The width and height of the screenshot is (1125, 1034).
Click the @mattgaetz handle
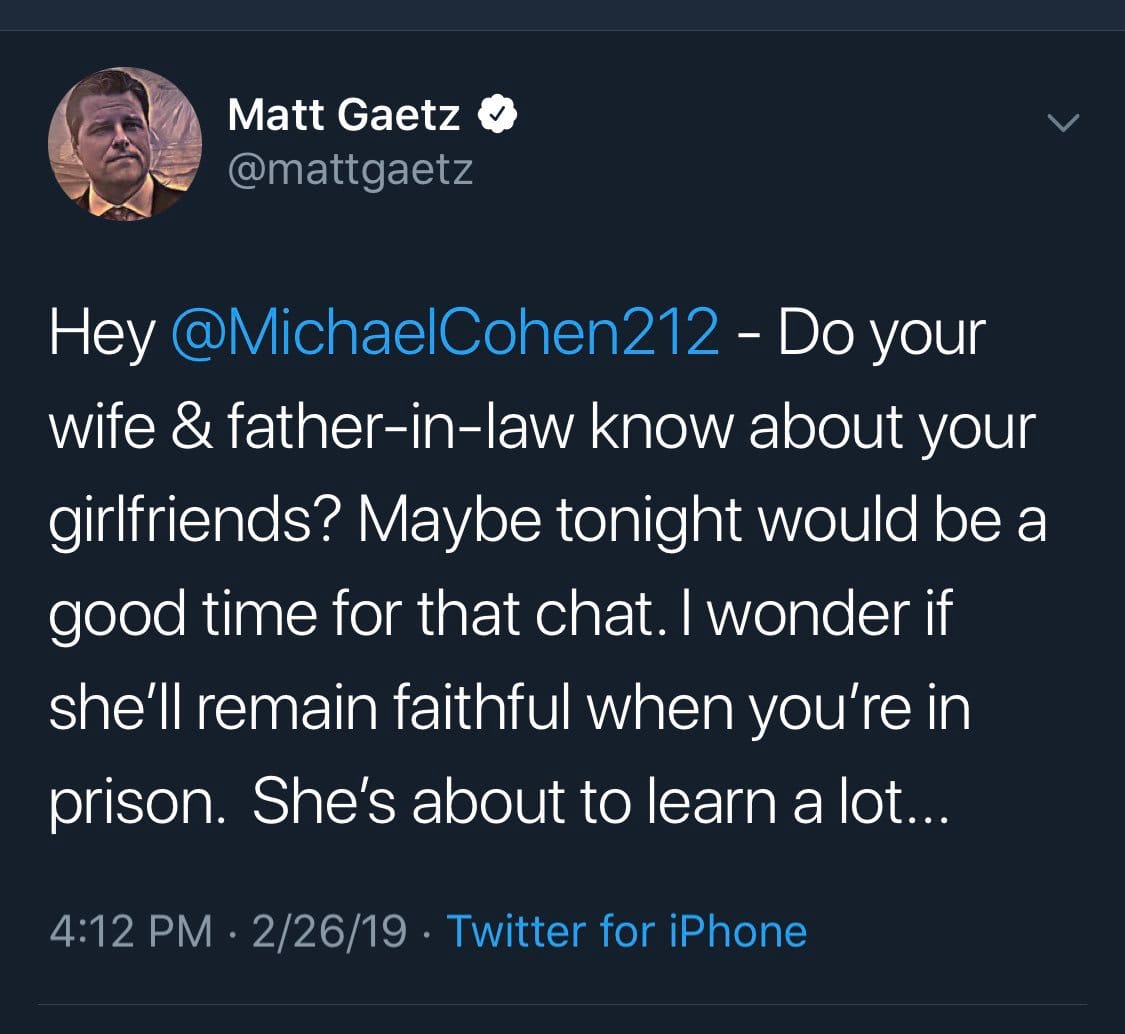click(x=350, y=170)
